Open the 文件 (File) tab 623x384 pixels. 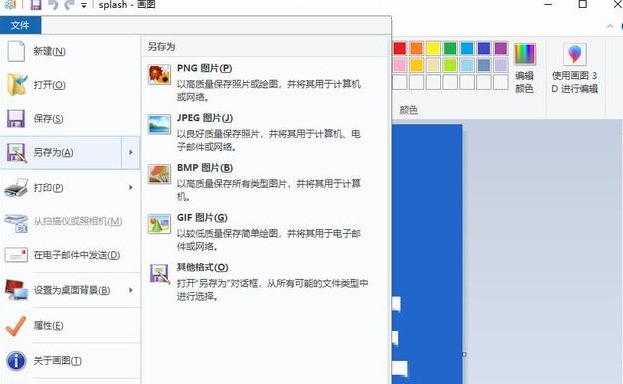pos(20,25)
